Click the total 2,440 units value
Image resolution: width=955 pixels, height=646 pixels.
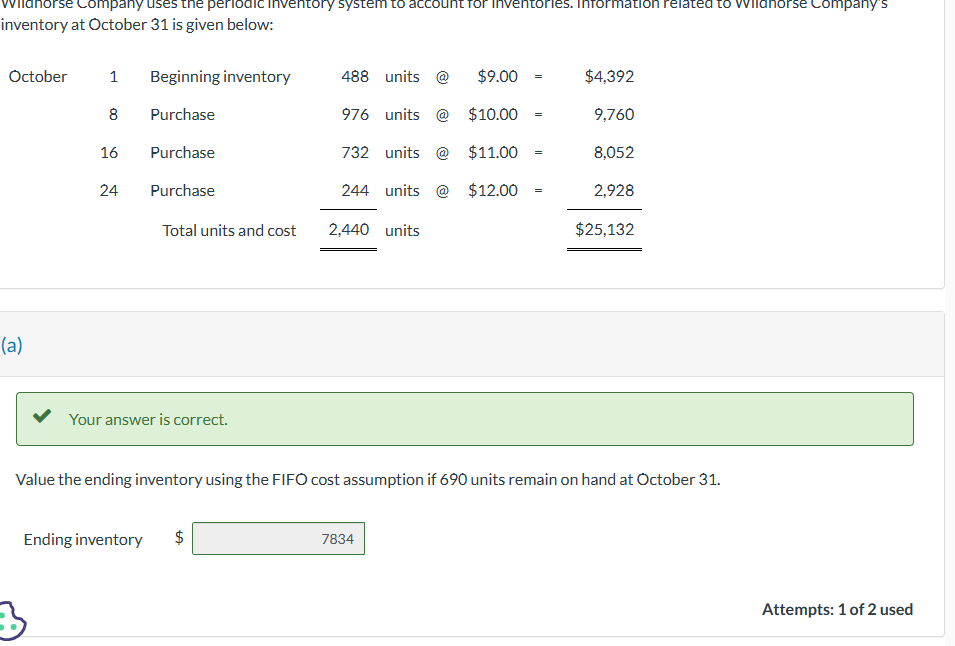(348, 229)
